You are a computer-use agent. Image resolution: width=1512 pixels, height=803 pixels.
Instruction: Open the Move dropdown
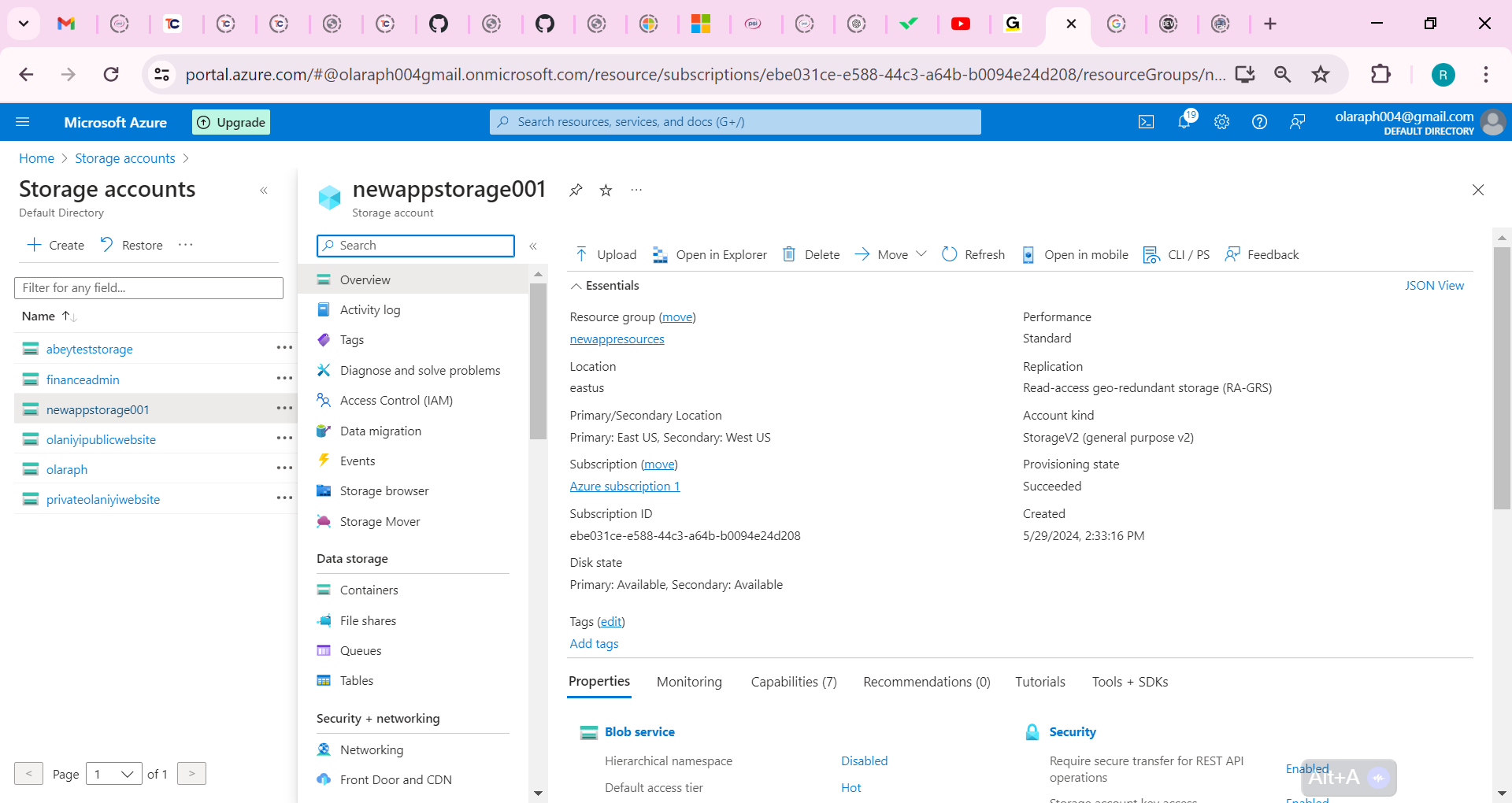tap(891, 254)
